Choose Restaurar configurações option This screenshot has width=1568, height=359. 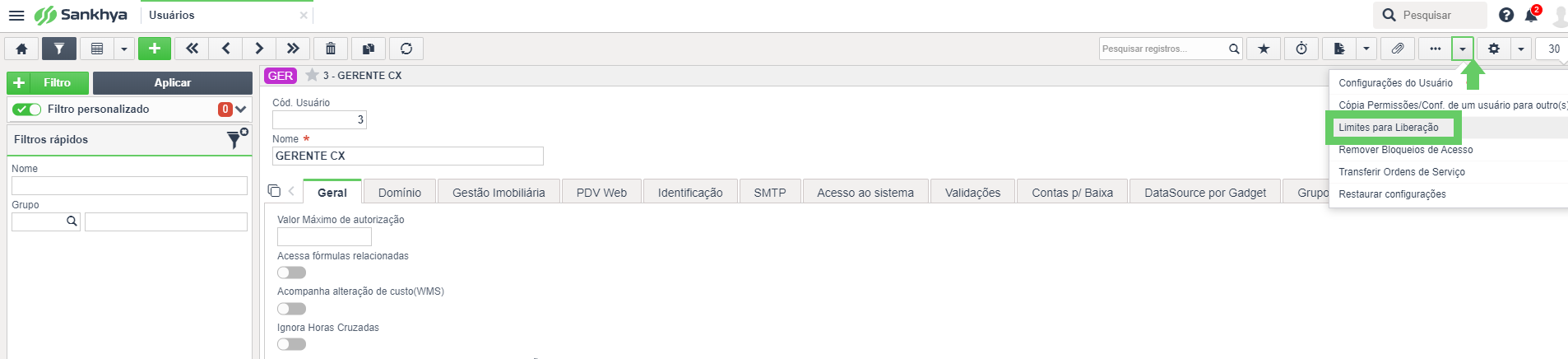[1392, 194]
